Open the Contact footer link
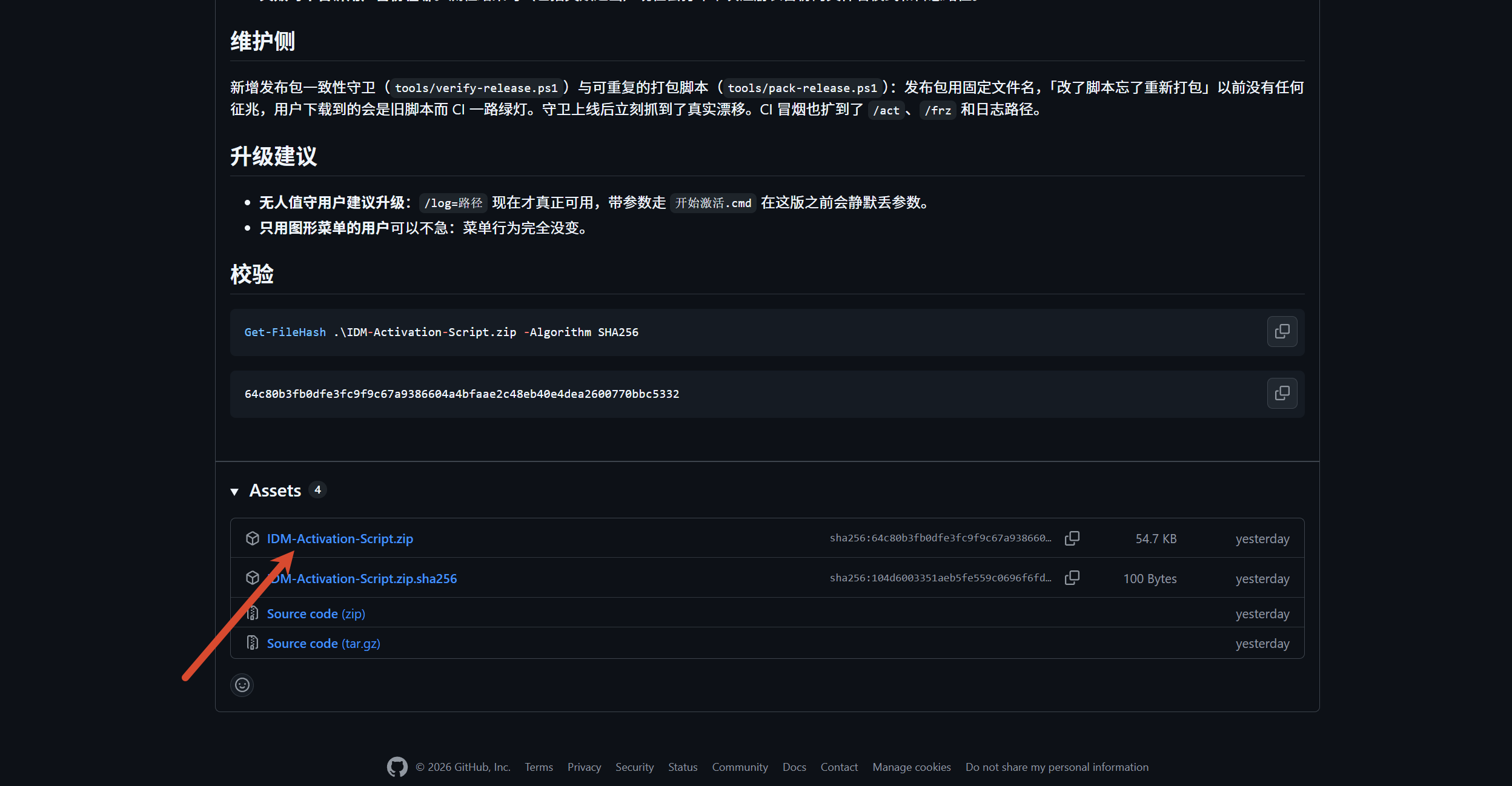This screenshot has width=1512, height=786. 839,767
